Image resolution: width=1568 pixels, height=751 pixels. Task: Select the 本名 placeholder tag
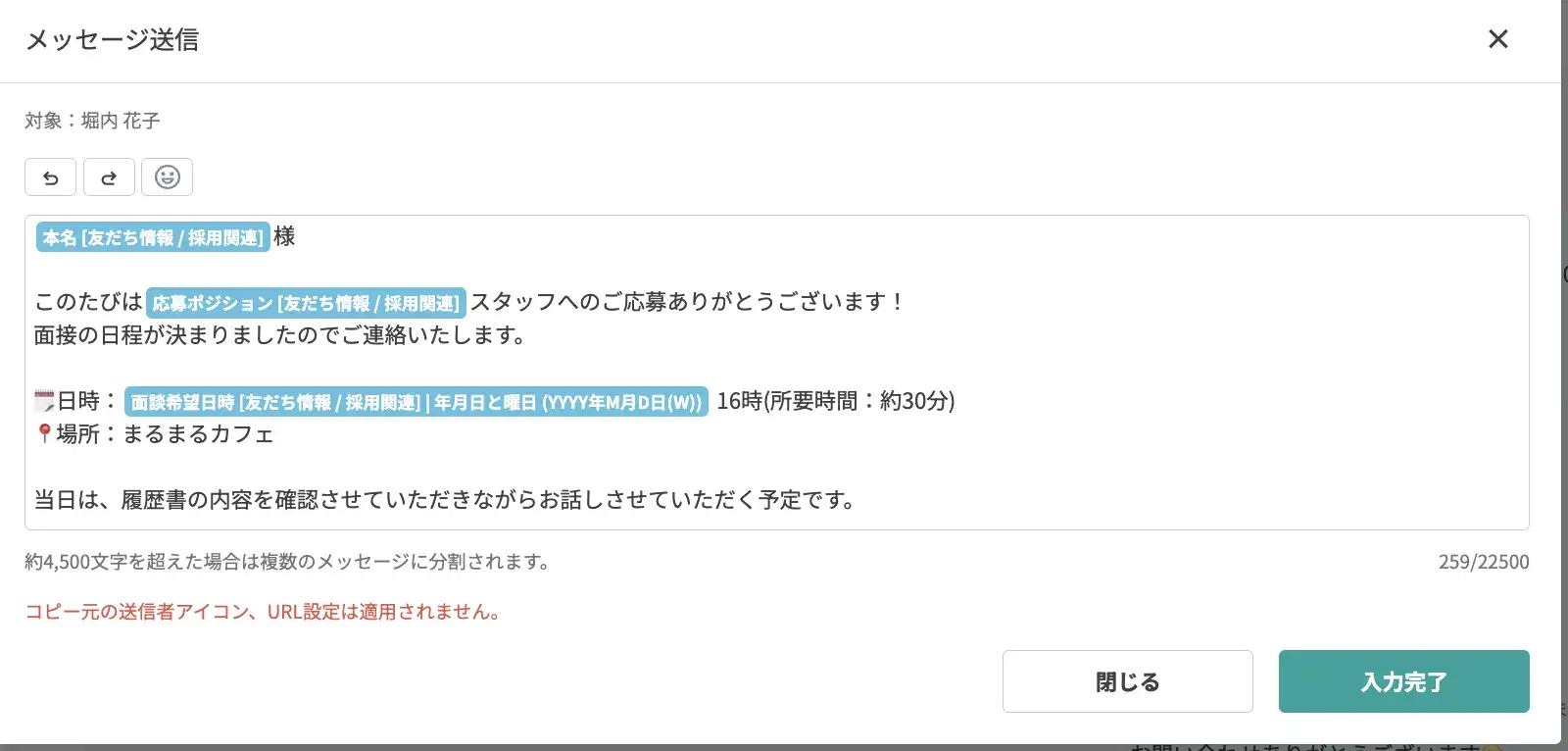pyautogui.click(x=153, y=237)
